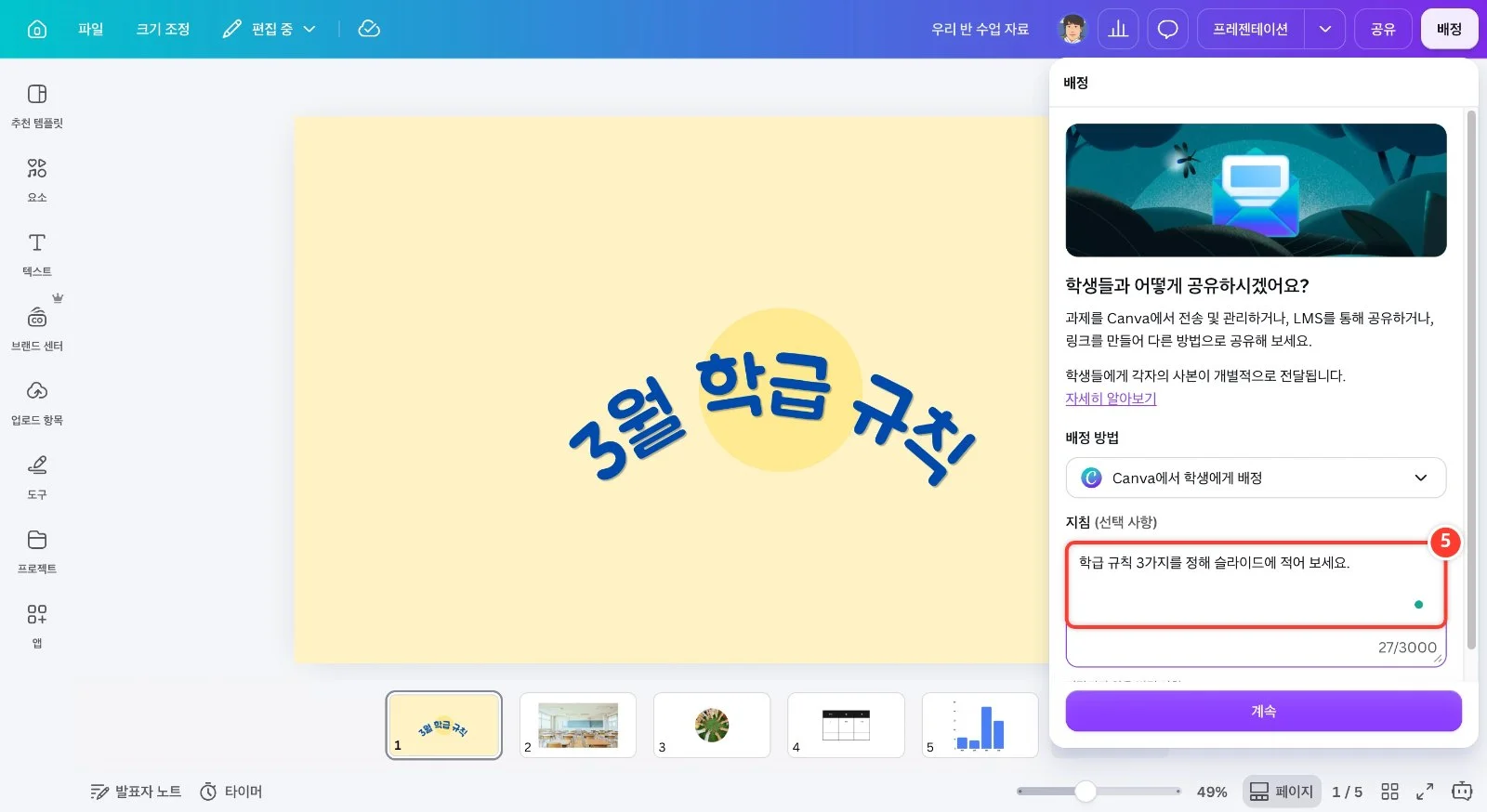Toggle the 페이지 thumbnails view
The width and height of the screenshot is (1487, 812).
1282,792
